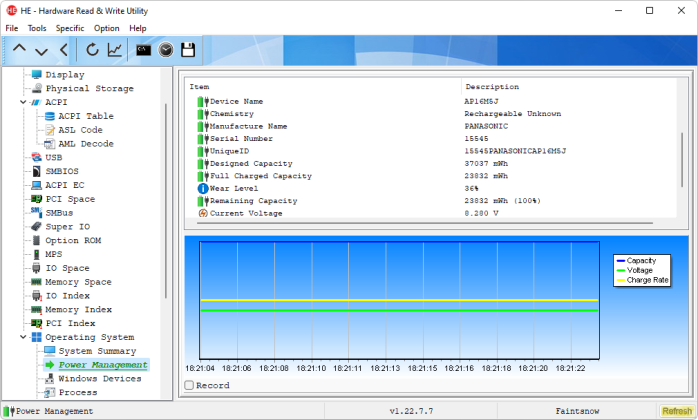The image size is (698, 420).
Task: Select the Physical Storage icon
Action: pos(37,88)
